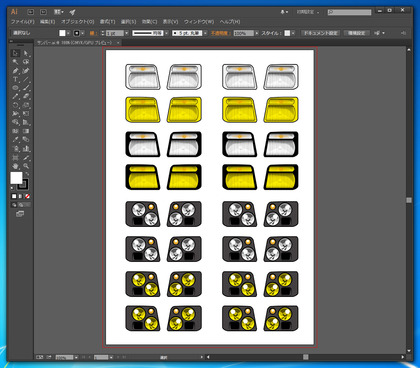The height and width of the screenshot is (368, 420).
Task: Choose the Paintbrush tool
Action: pos(26,88)
